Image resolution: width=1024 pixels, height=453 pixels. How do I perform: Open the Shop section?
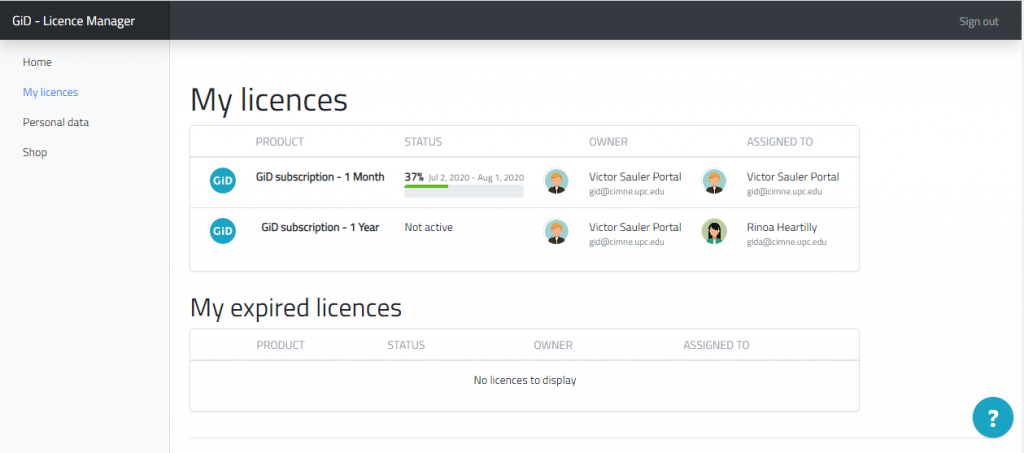[35, 152]
